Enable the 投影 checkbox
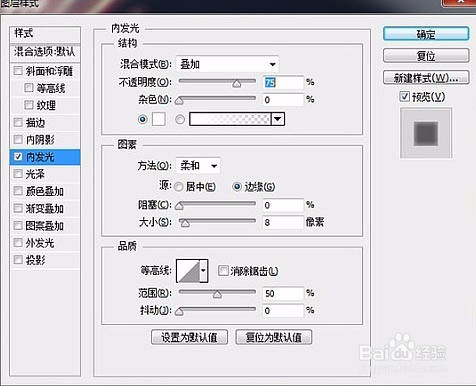This screenshot has width=476, height=386. 18,260
